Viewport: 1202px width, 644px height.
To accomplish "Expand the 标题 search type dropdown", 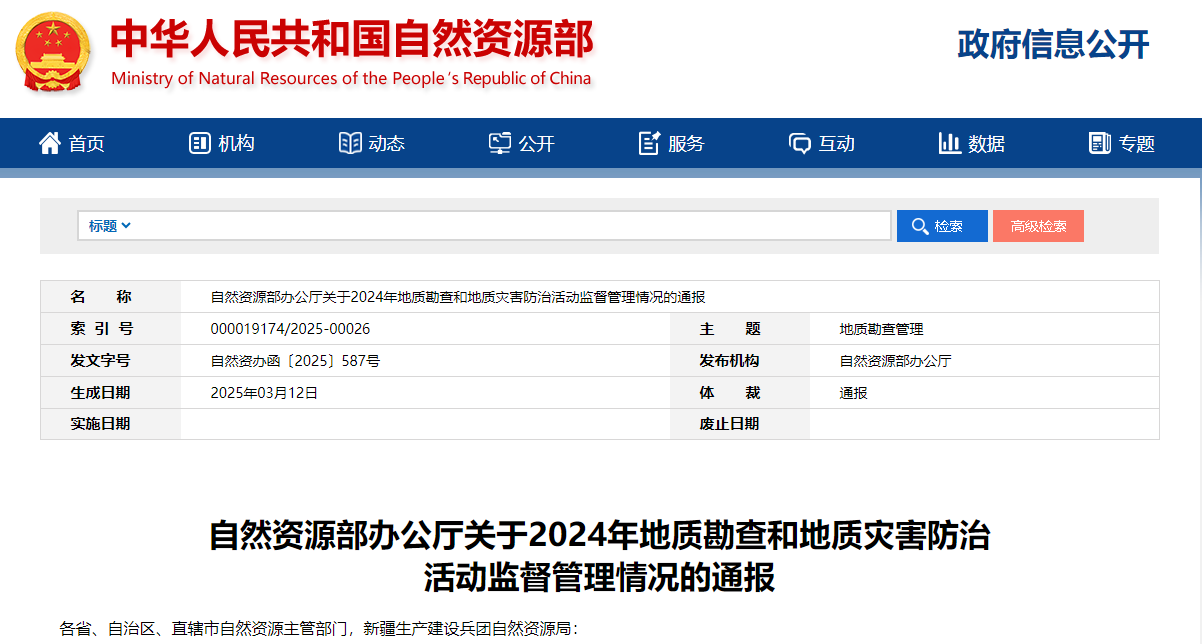I will [x=110, y=226].
